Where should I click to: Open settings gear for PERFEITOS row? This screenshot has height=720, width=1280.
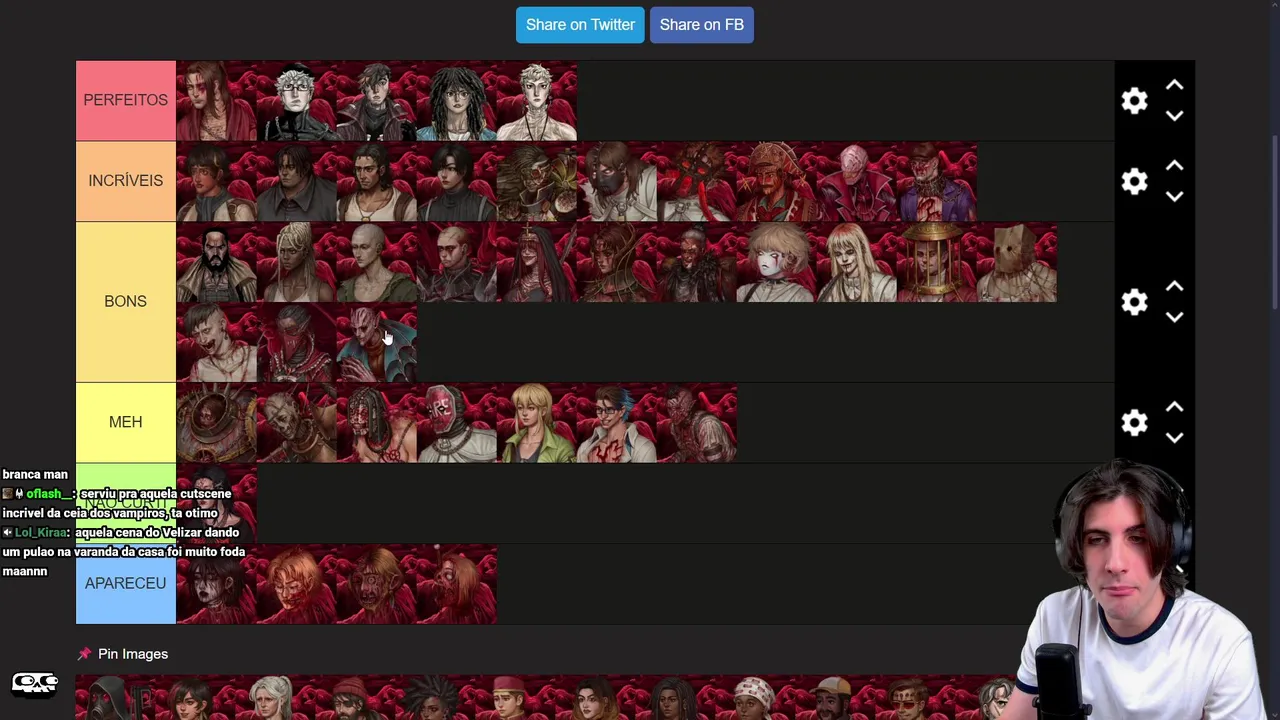[1134, 101]
